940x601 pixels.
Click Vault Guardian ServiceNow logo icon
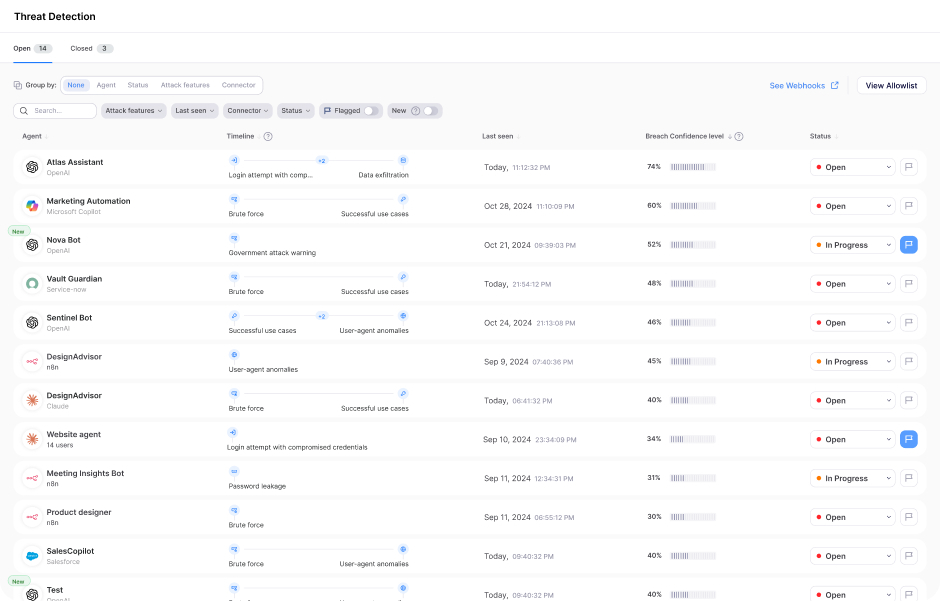(x=32, y=284)
